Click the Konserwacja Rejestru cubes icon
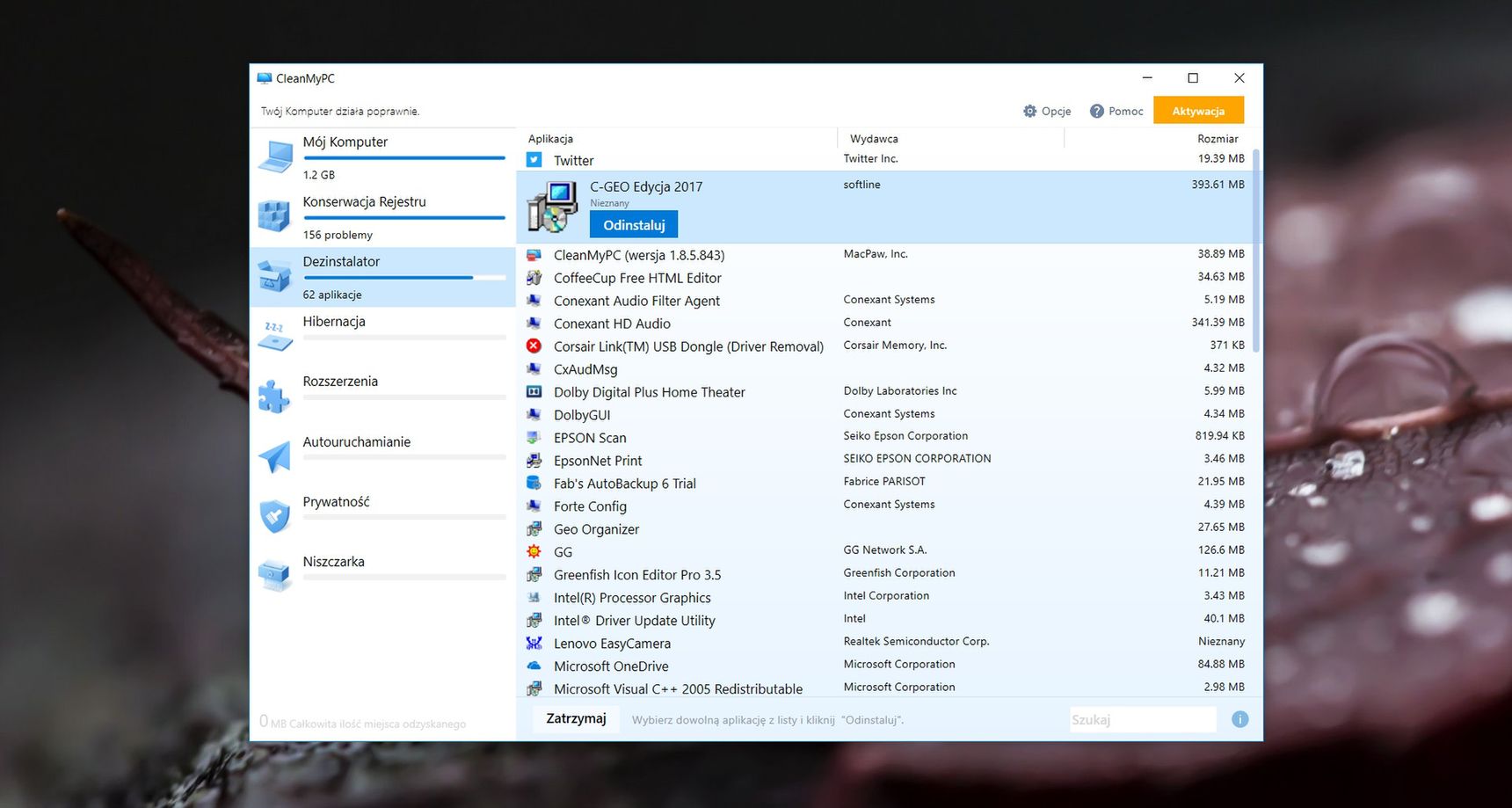1512x808 pixels. [274, 215]
